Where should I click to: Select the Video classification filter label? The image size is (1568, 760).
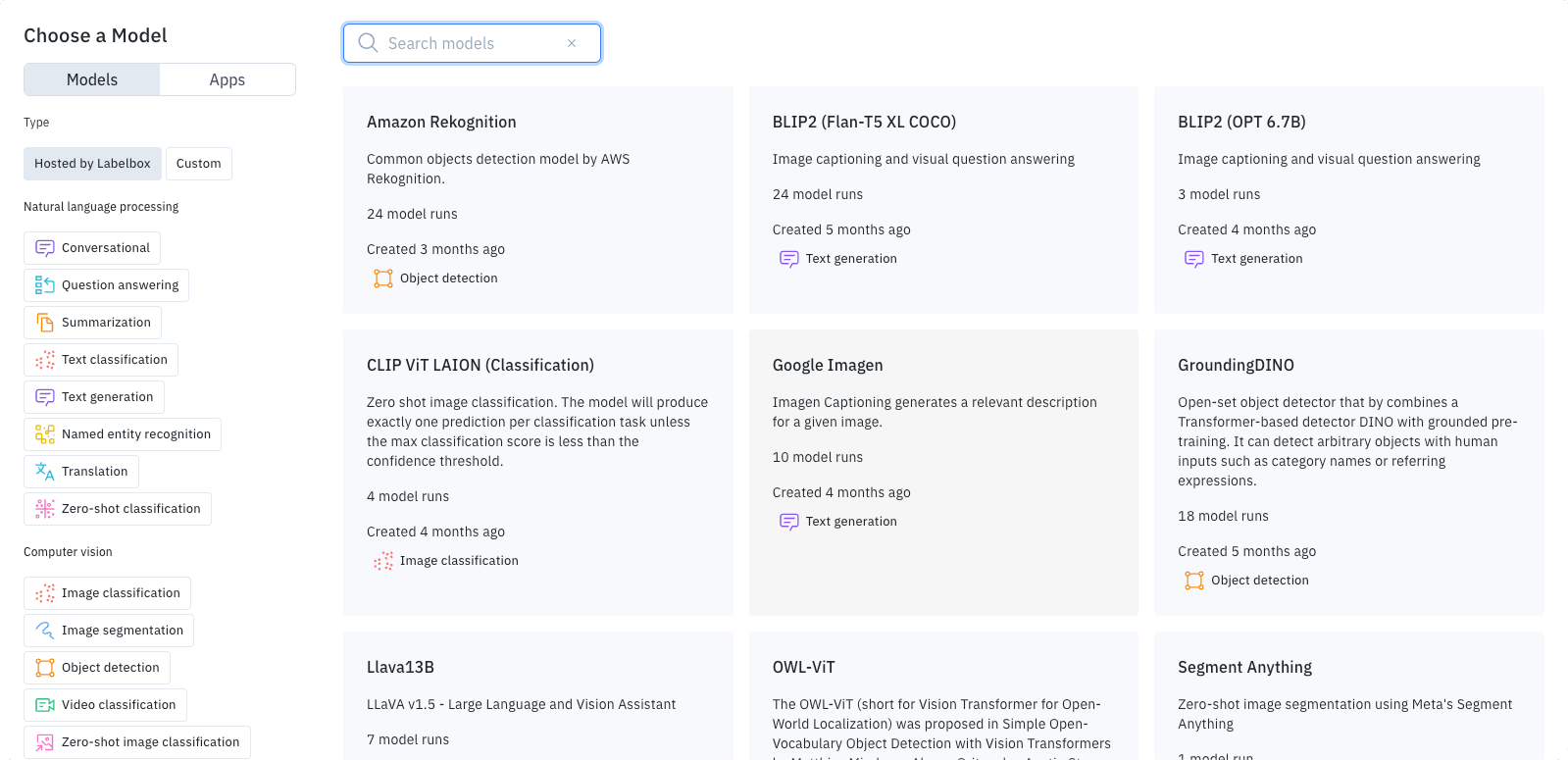pyautogui.click(x=119, y=705)
